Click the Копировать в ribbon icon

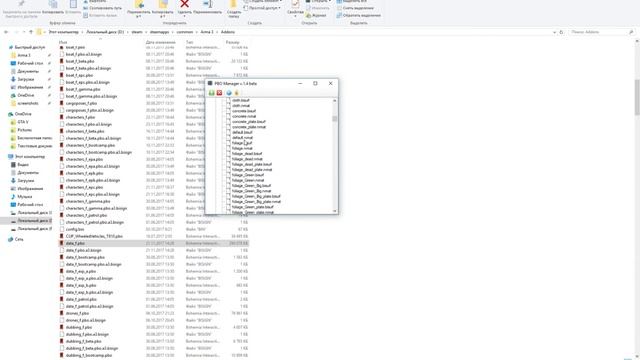pyautogui.click(x=163, y=4)
